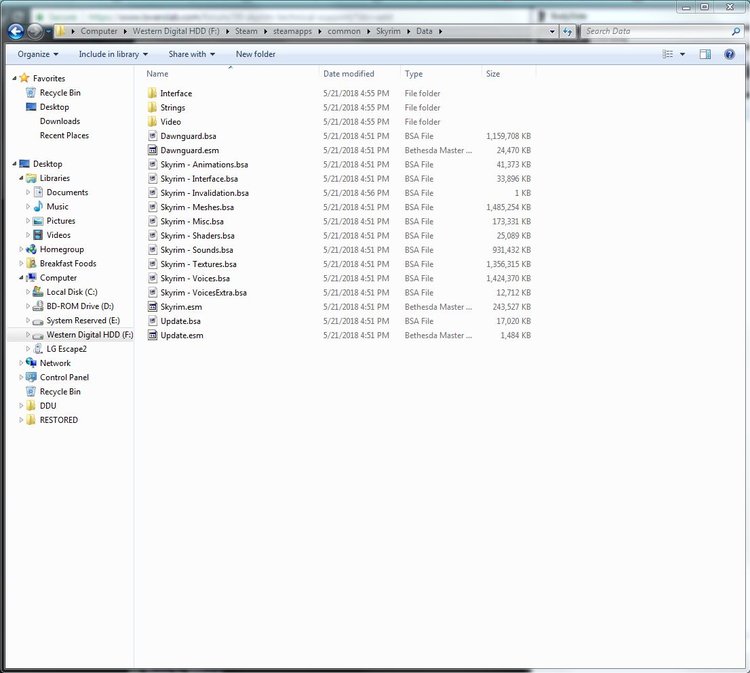The image size is (750, 673).
Task: Change your view icon button
Action: click(668, 54)
